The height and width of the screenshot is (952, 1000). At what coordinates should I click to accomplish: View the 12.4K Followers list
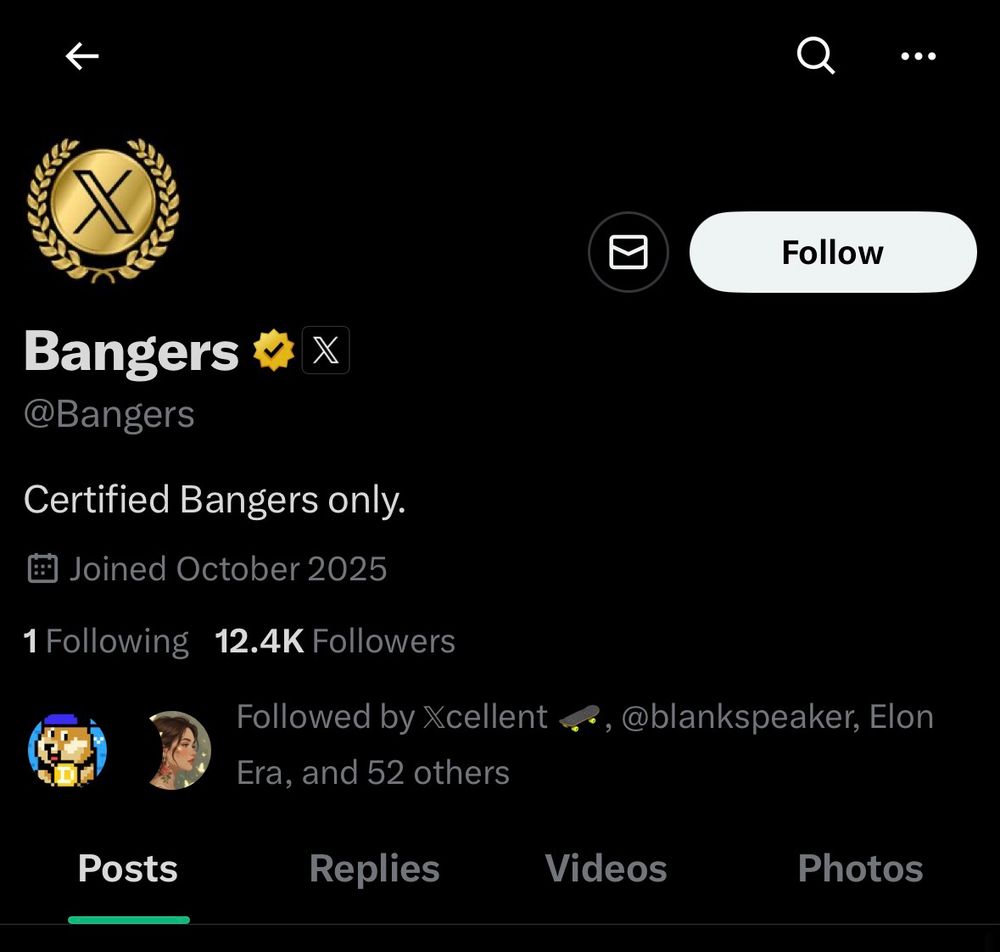[335, 641]
